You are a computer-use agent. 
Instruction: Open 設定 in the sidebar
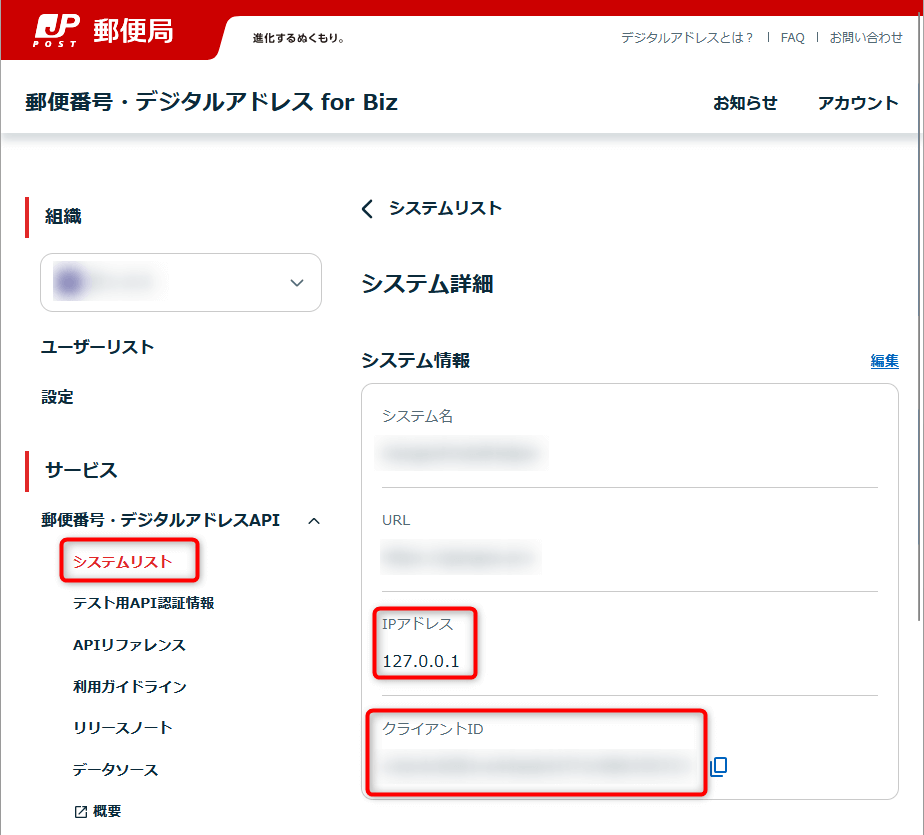[x=57, y=397]
